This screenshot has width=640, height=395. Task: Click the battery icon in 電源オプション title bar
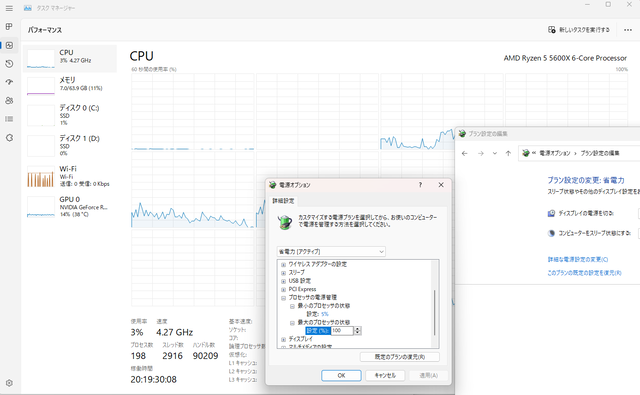coord(273,185)
